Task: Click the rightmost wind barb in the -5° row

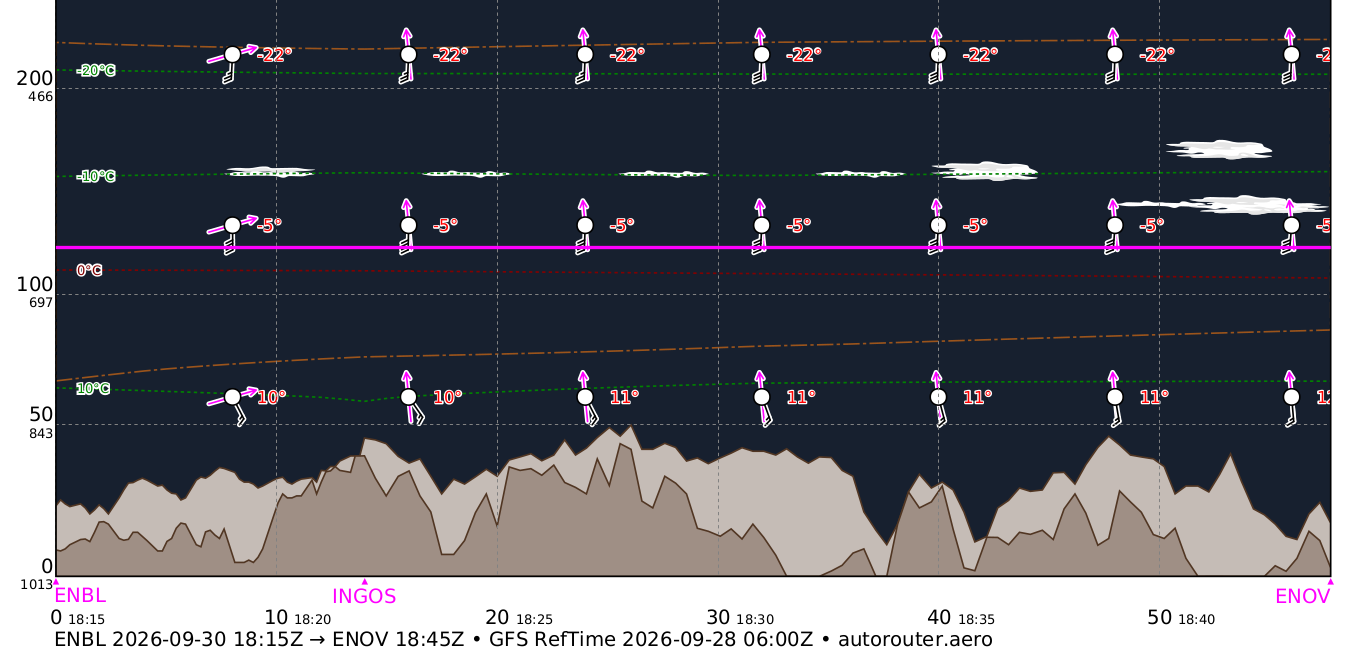Action: click(x=1290, y=226)
